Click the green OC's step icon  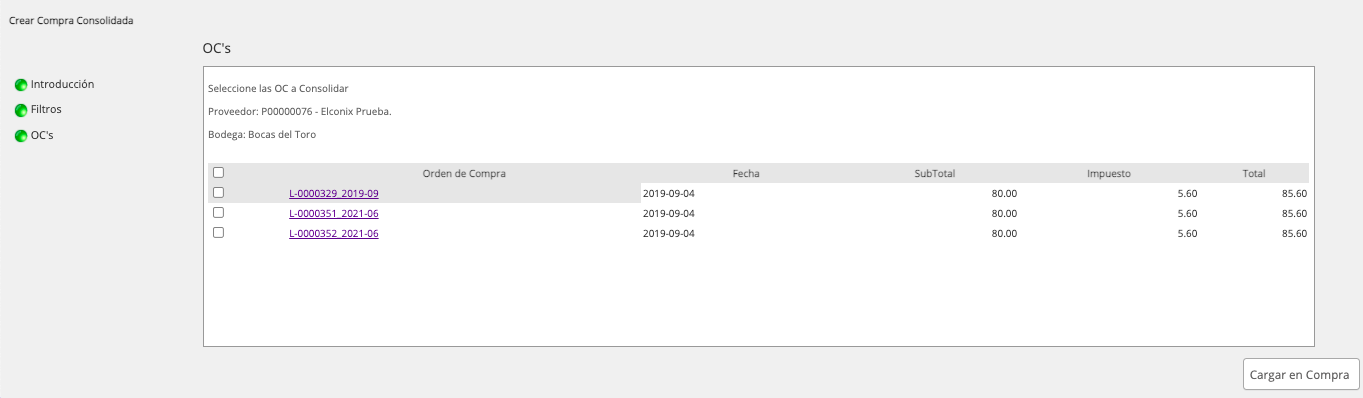tap(21, 136)
